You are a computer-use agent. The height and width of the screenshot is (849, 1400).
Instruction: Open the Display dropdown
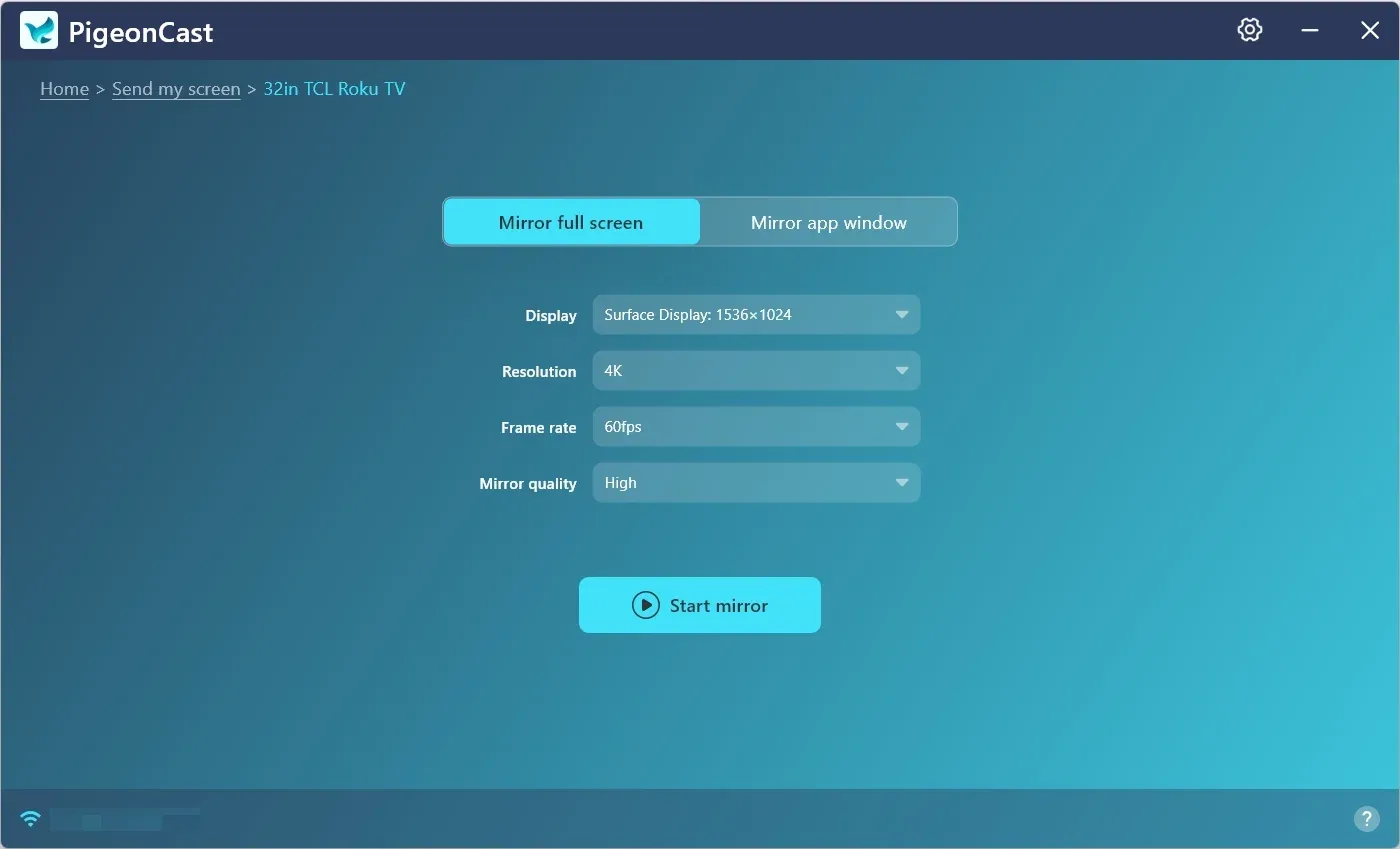click(756, 315)
